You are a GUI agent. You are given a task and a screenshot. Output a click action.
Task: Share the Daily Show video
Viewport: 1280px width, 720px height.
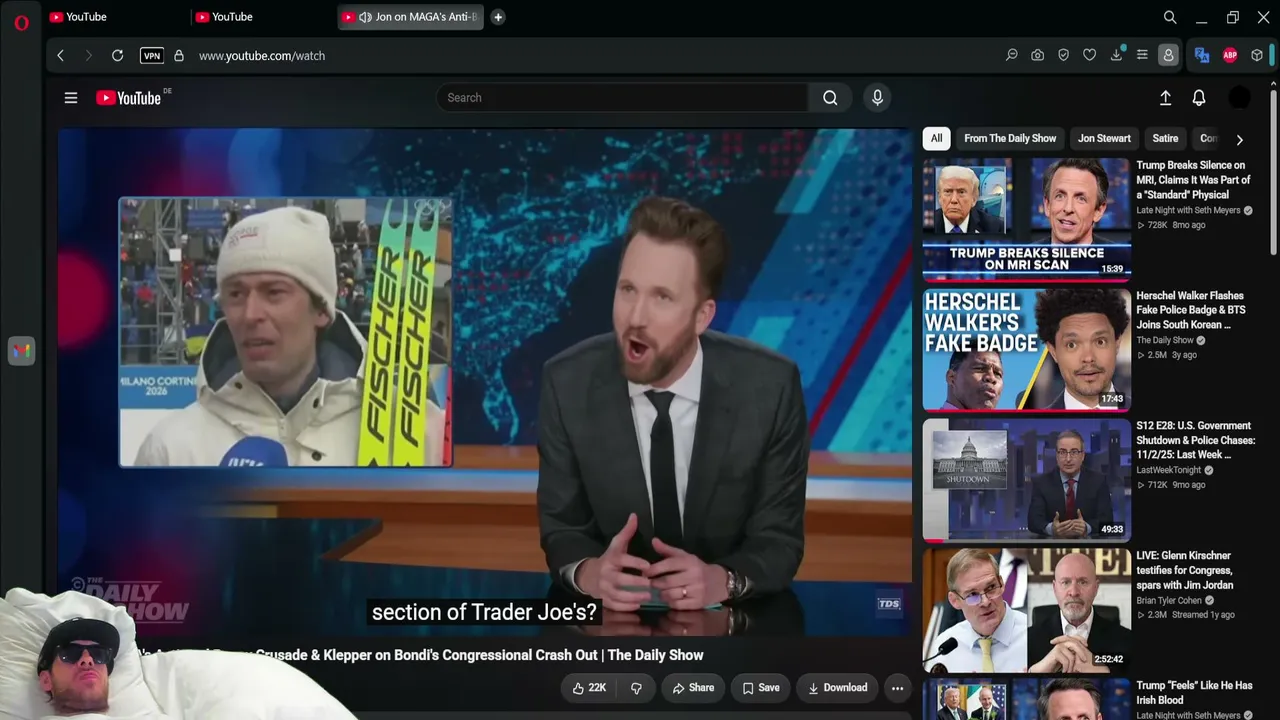(692, 688)
